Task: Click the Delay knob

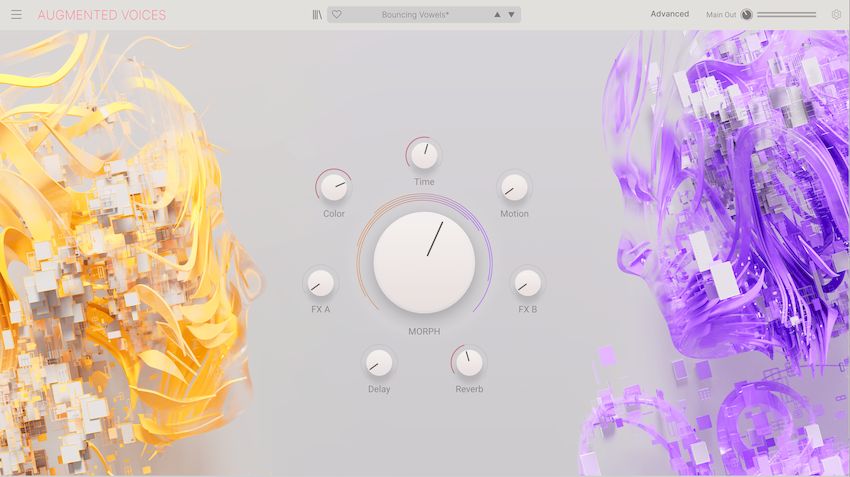Action: point(379,363)
